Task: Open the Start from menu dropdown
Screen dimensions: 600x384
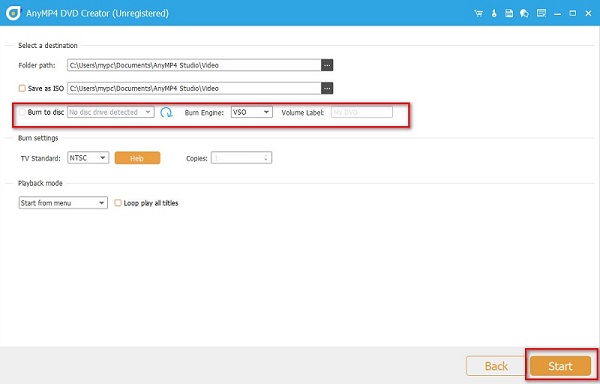Action: tap(63, 203)
